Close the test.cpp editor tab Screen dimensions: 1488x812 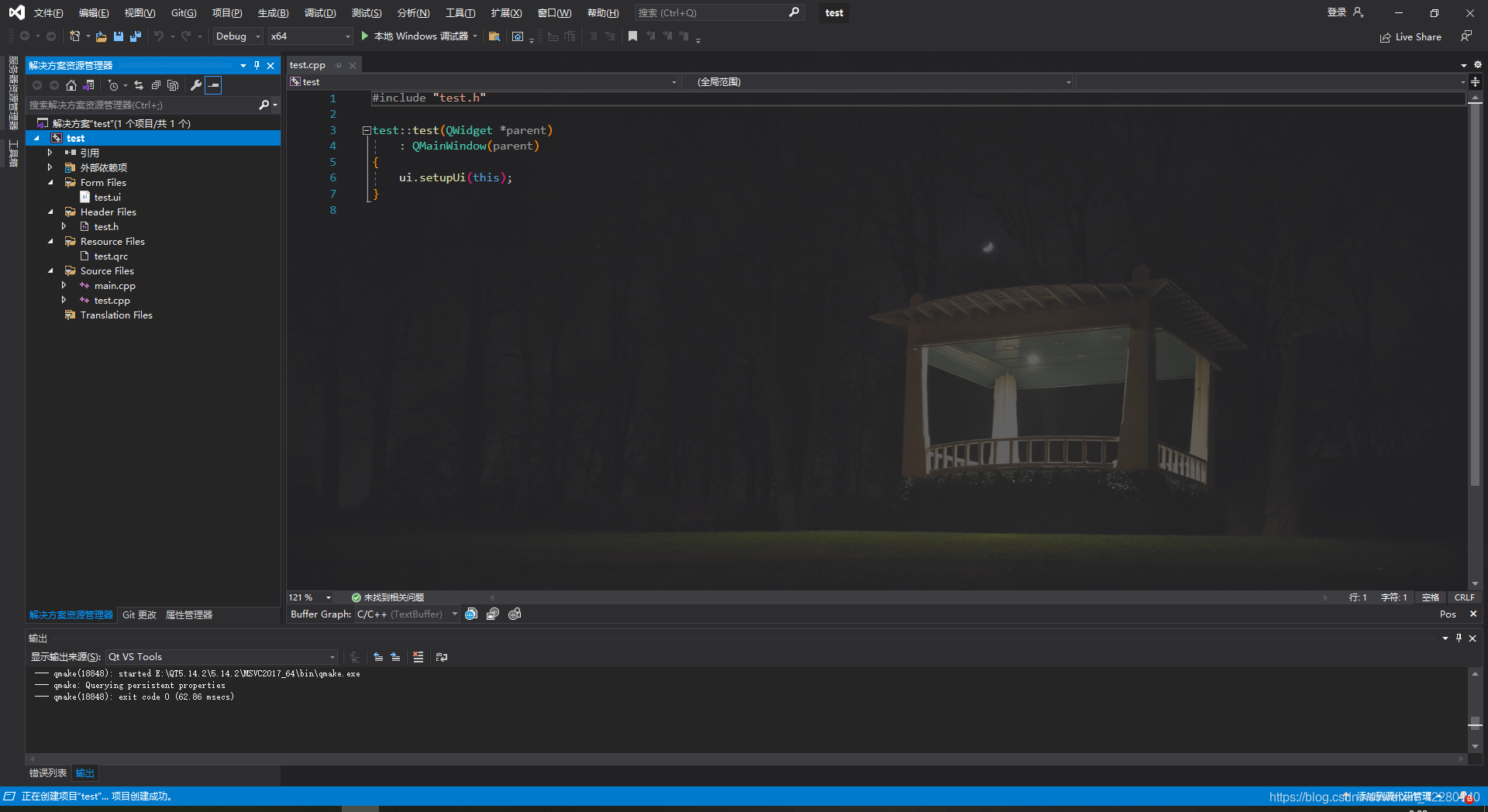point(353,65)
